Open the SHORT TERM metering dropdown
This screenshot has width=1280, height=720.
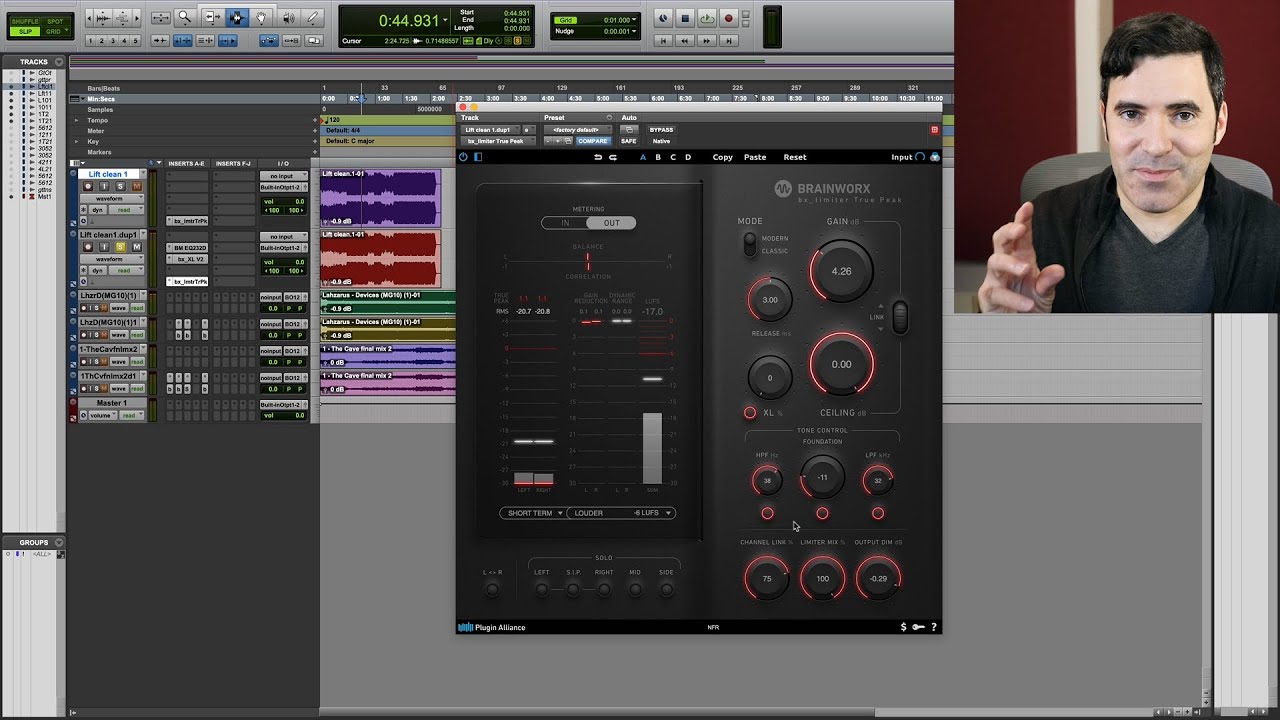coord(534,513)
